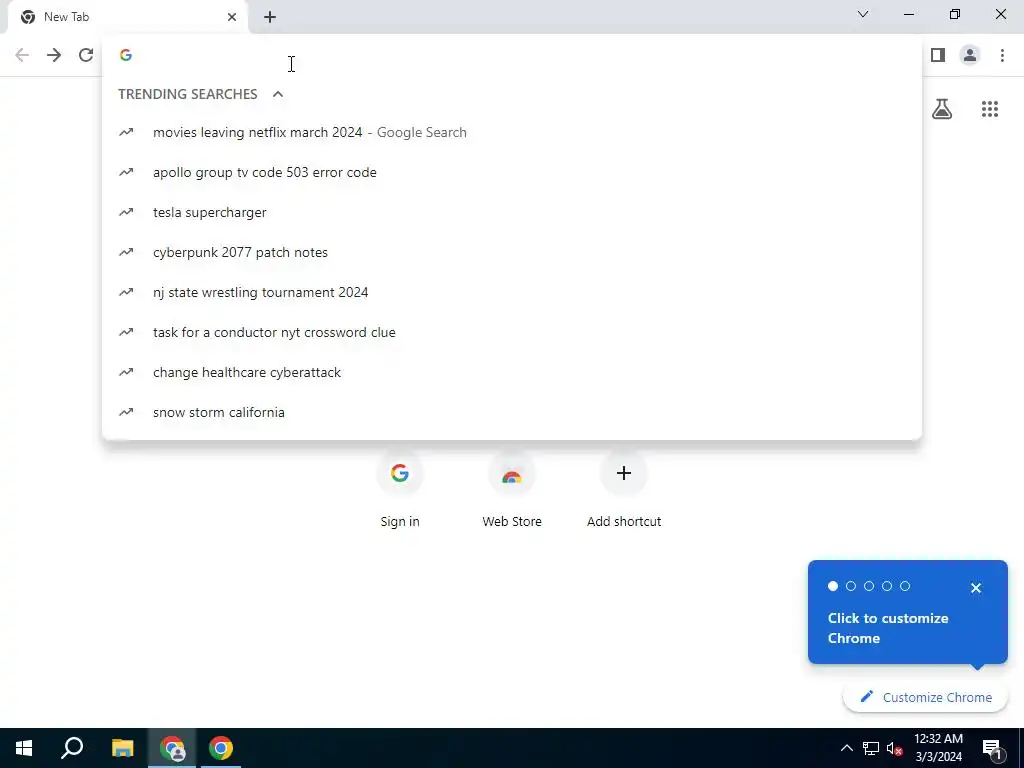Open a new tab with the plus button
This screenshot has height=768, width=1024.
270,17
